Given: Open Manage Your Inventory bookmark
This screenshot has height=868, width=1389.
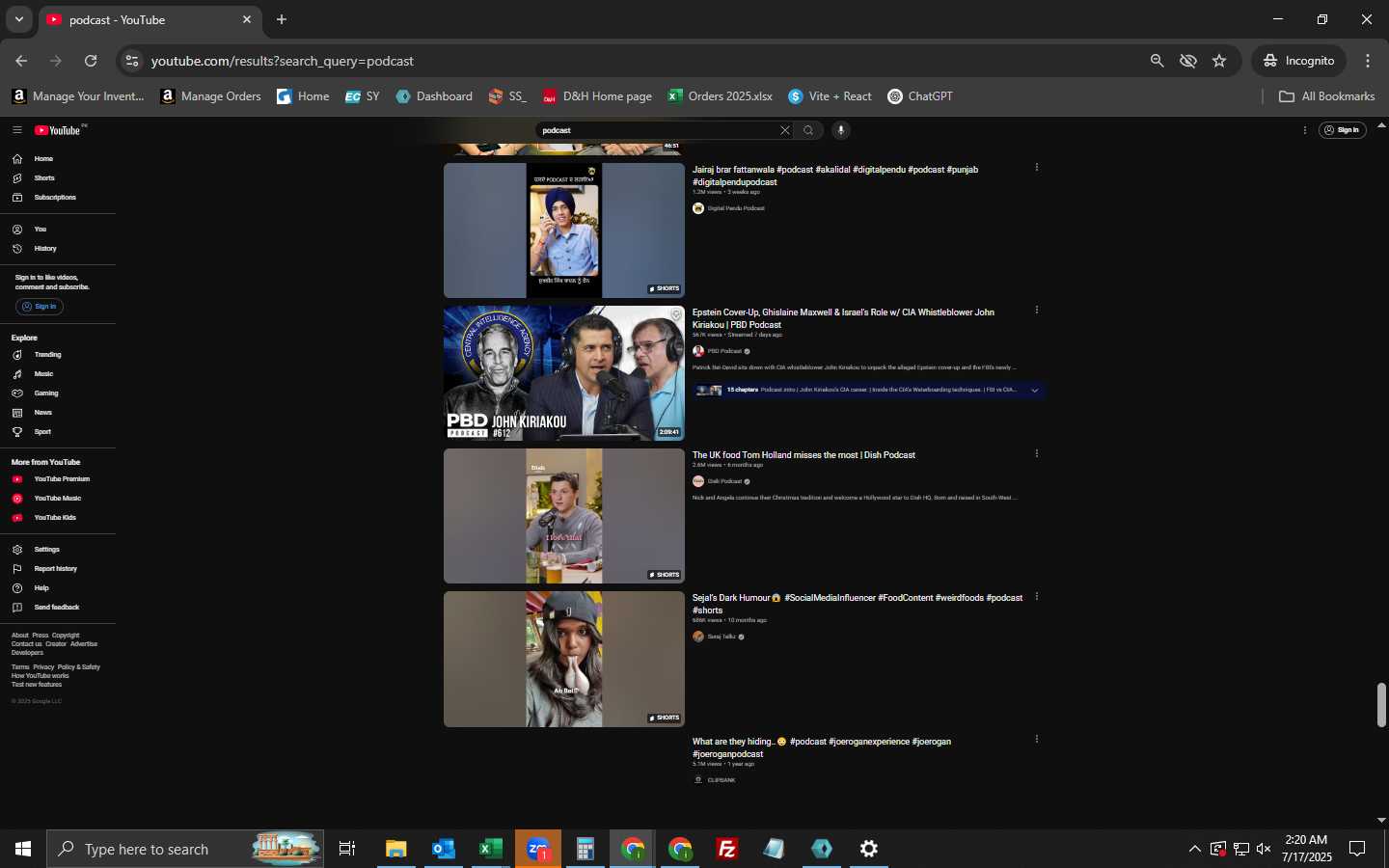Looking at the screenshot, I should 77,96.
